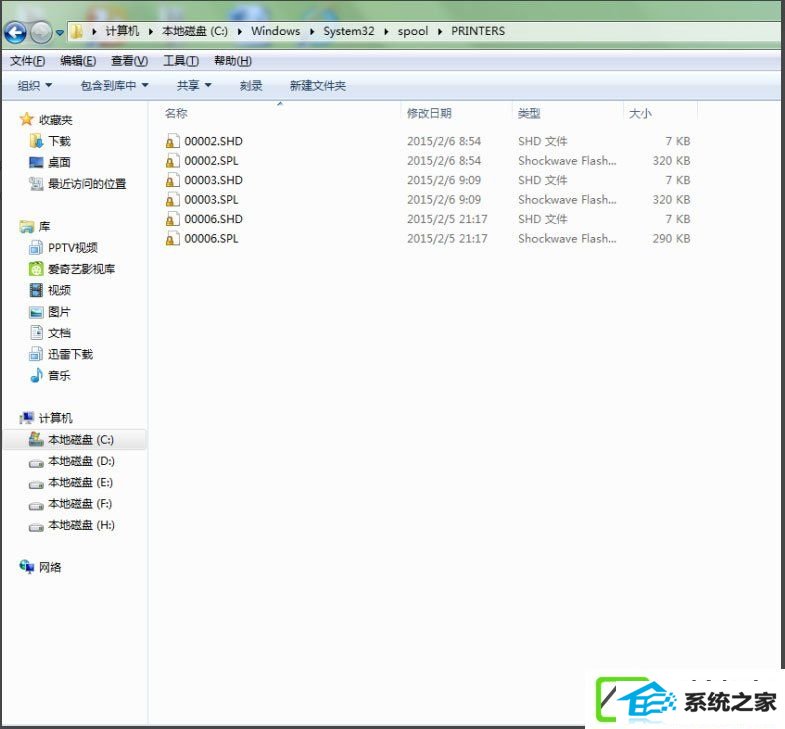The width and height of the screenshot is (785, 729).
Task: Open the 编辑(E) menu
Action: (78, 61)
